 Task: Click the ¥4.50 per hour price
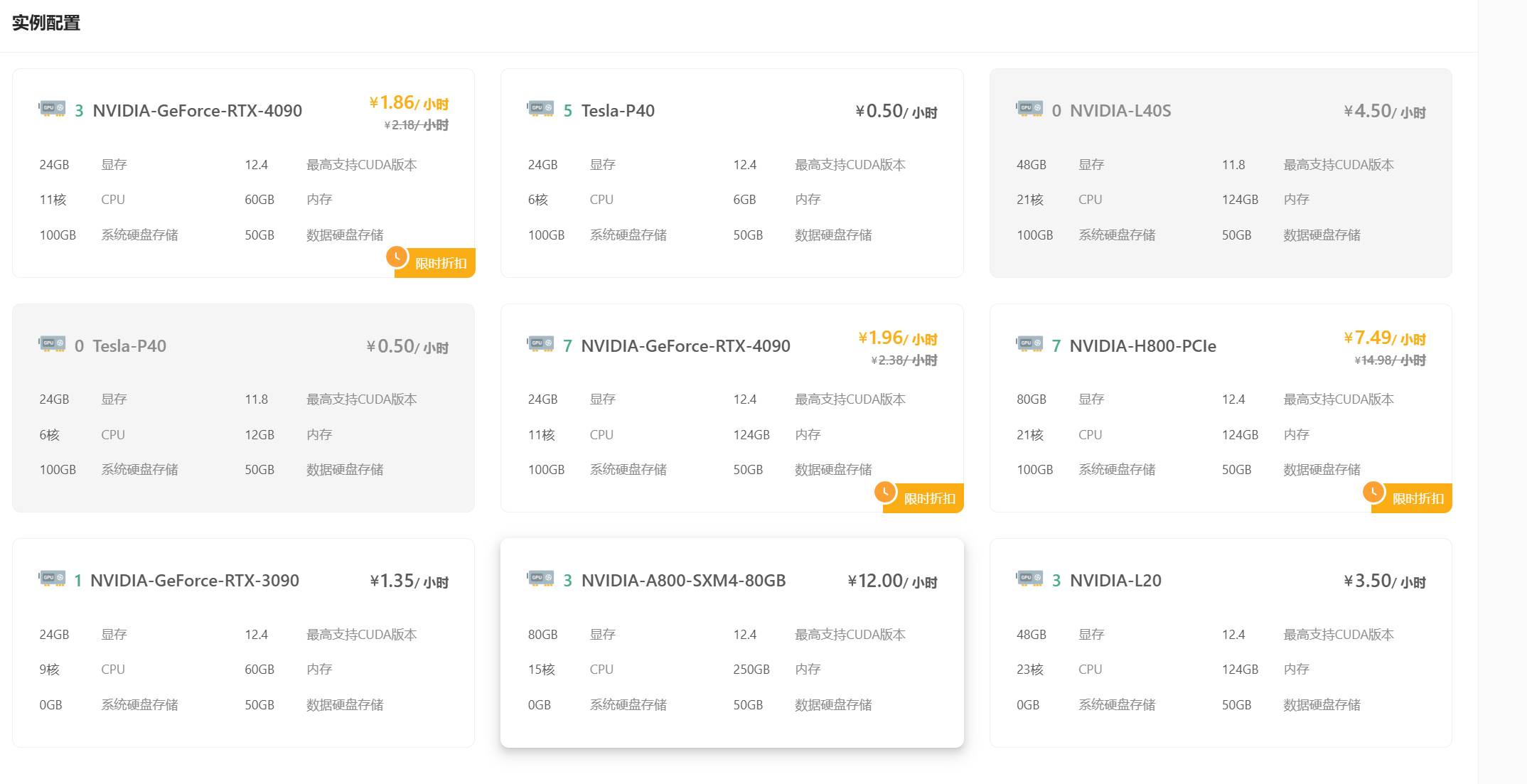(1384, 111)
